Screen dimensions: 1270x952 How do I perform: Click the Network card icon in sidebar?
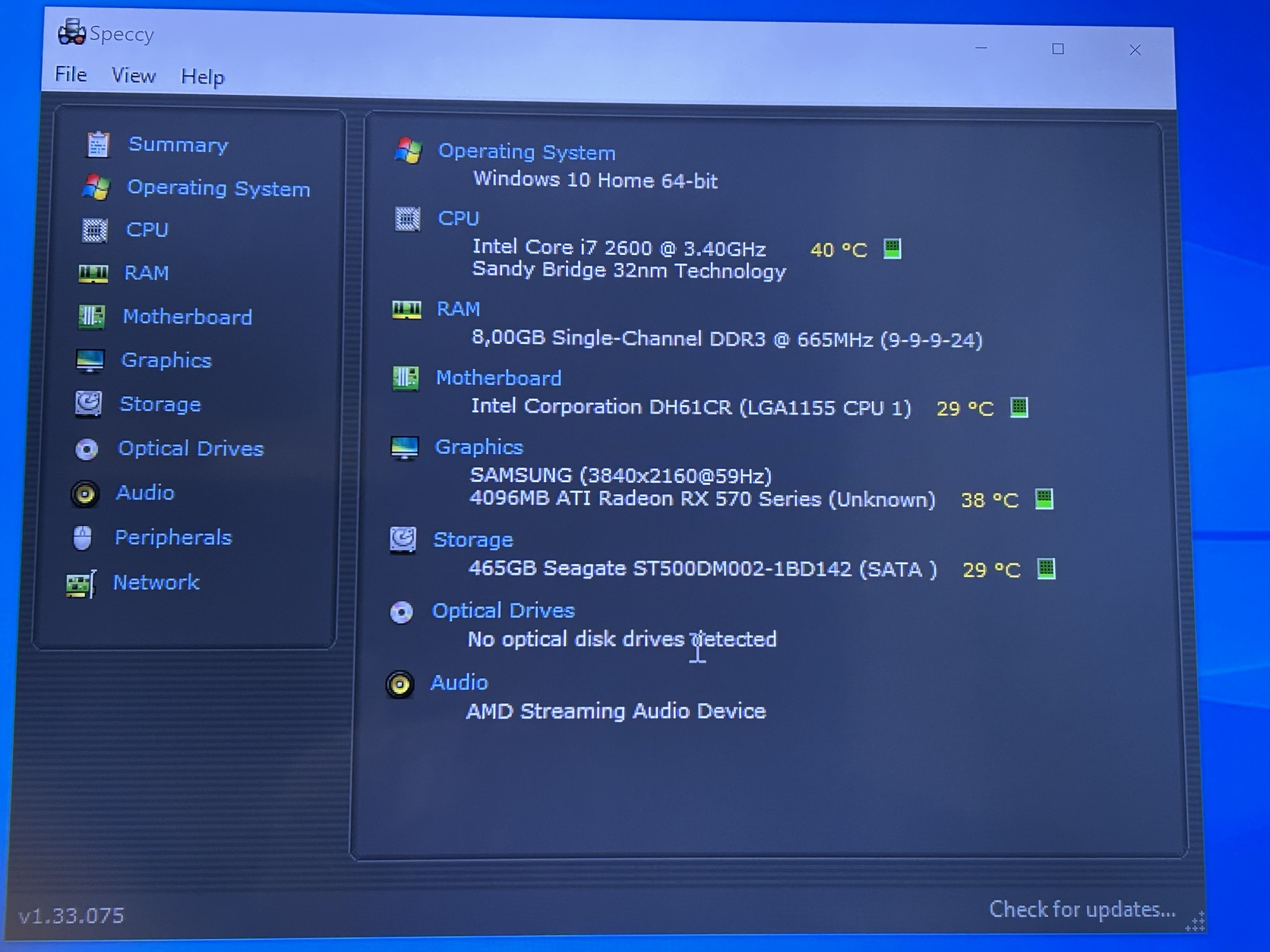[x=81, y=583]
